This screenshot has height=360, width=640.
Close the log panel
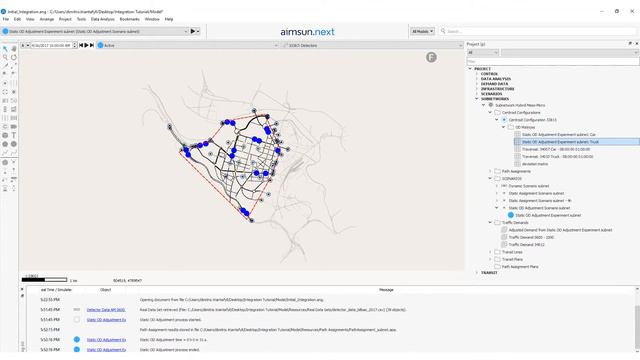pos(22,289)
